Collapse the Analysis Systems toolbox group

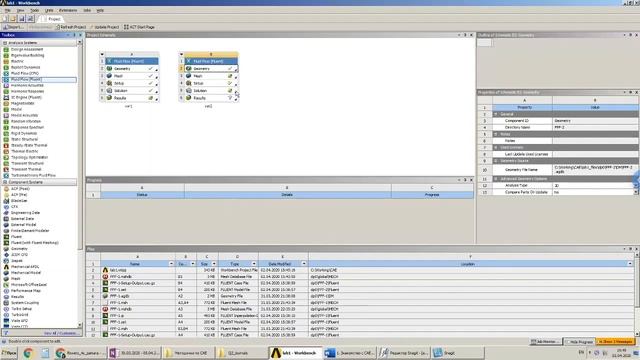pos(5,43)
